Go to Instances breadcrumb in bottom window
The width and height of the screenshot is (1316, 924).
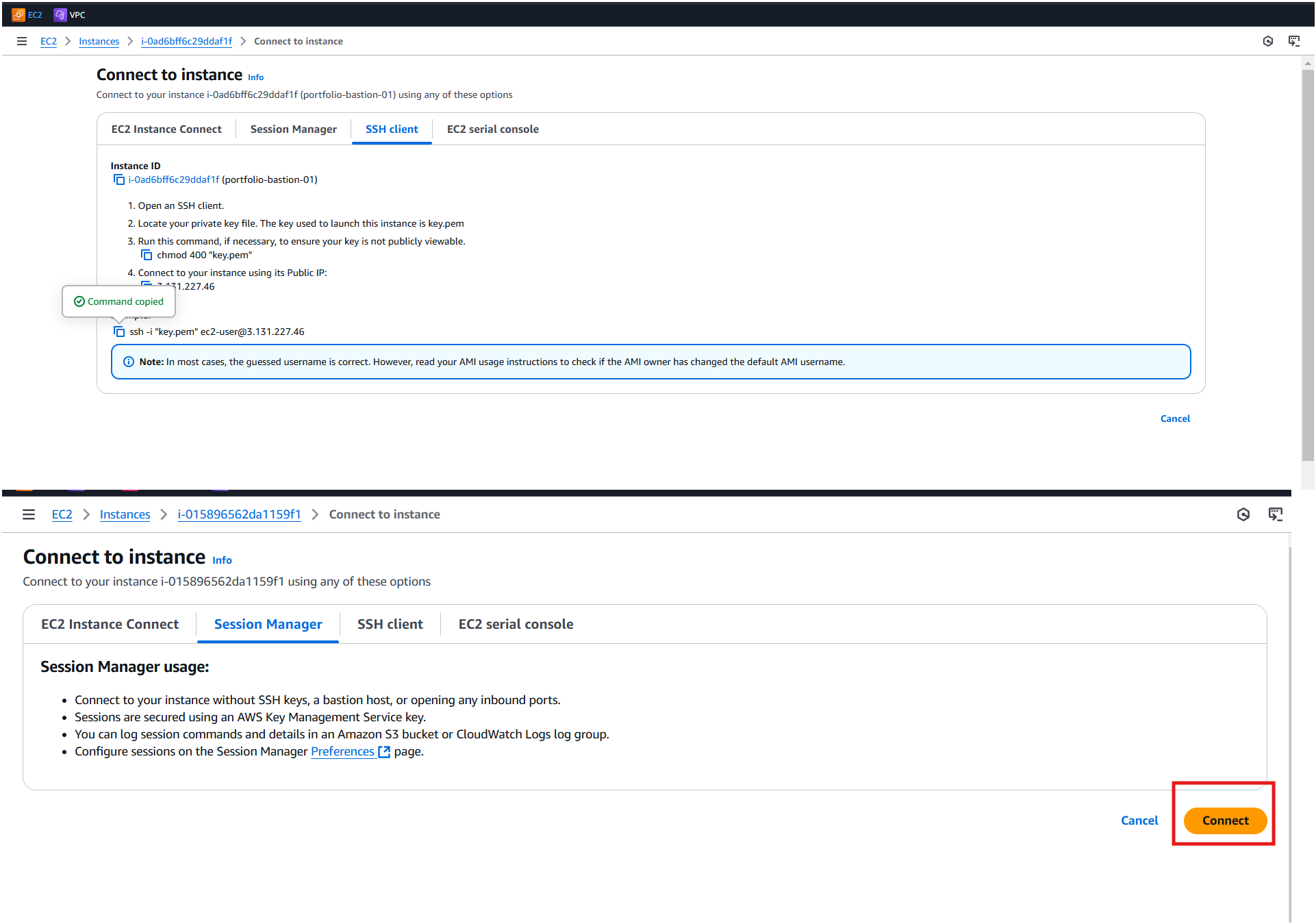[125, 514]
